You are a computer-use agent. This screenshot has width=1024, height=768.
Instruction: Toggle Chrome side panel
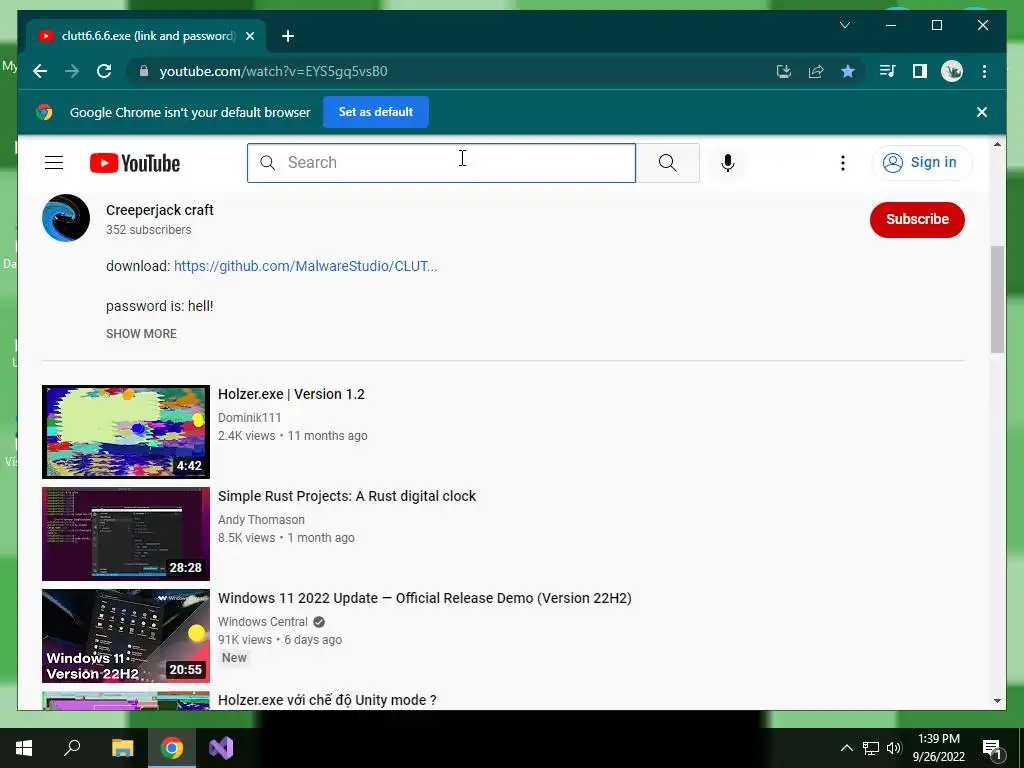tap(920, 71)
